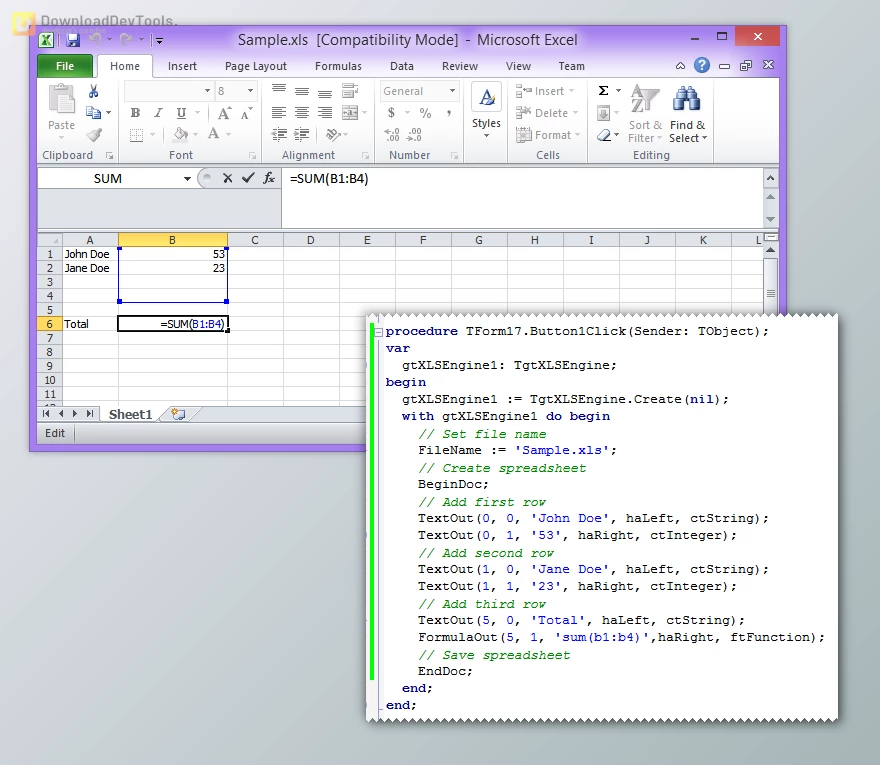Open the File menu
Image resolution: width=880 pixels, height=765 pixels.
[64, 65]
